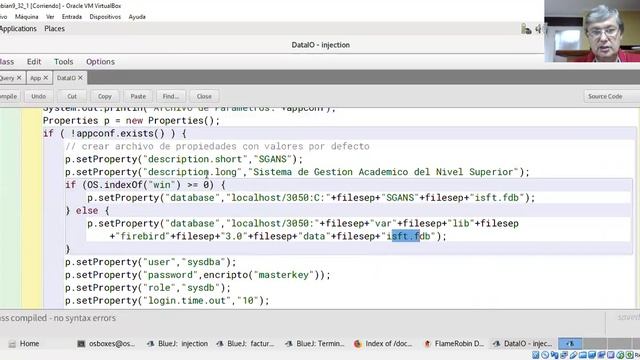
Task: Switch to BlueJ: factur... taskbar item
Action: point(245,344)
